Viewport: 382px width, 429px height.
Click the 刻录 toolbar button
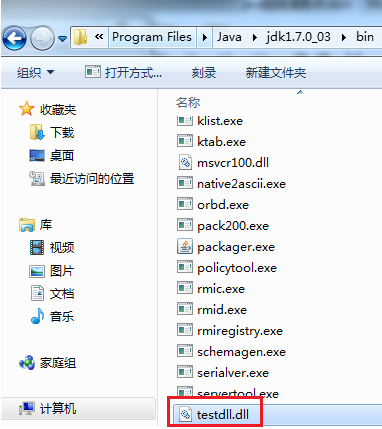(204, 72)
